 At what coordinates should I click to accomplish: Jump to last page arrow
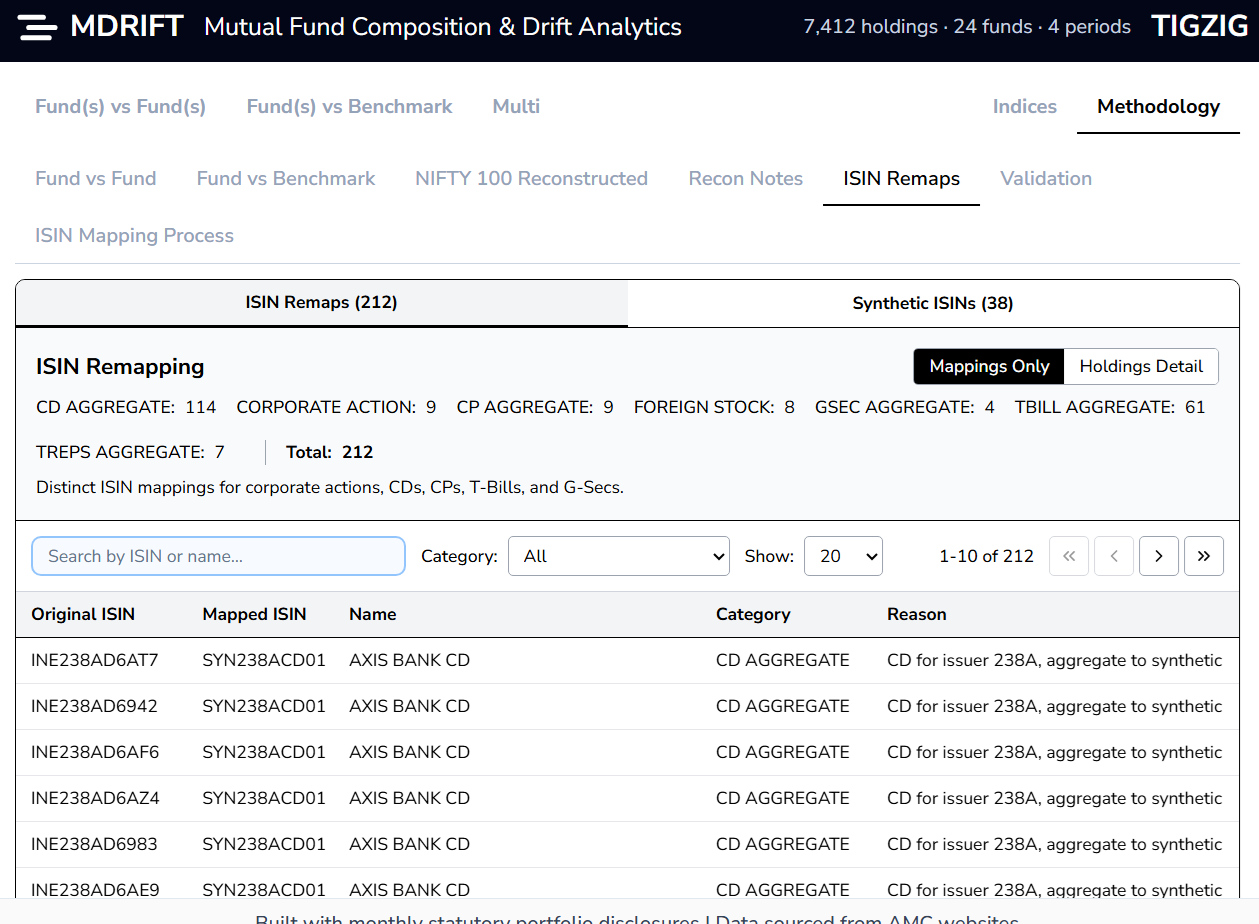(x=1203, y=556)
